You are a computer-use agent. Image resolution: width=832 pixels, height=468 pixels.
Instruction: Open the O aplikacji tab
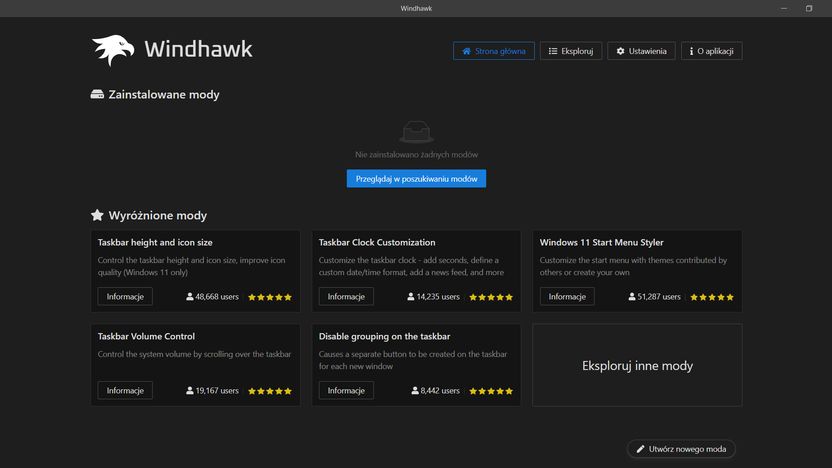click(x=712, y=51)
